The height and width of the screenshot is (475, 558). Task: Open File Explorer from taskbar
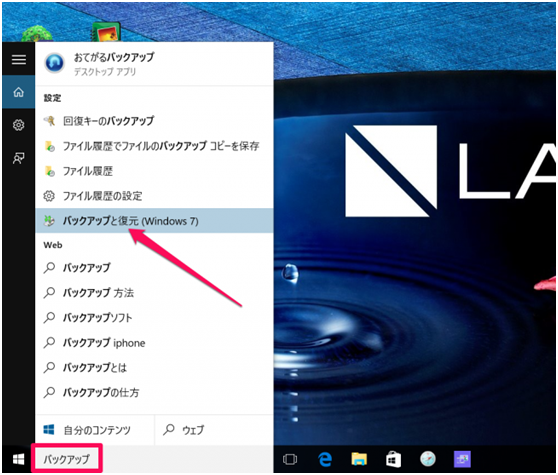[359, 459]
